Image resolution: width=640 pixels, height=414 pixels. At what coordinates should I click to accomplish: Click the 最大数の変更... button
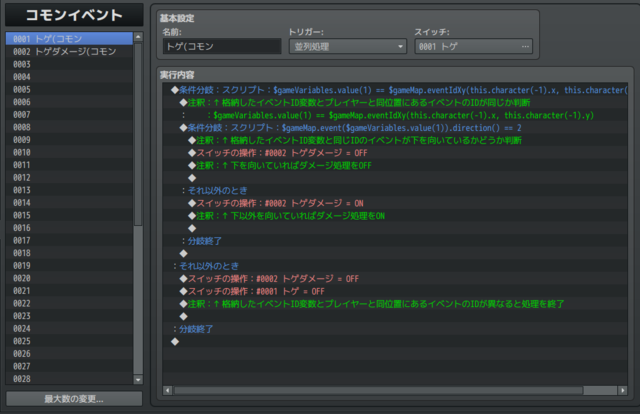[74, 399]
